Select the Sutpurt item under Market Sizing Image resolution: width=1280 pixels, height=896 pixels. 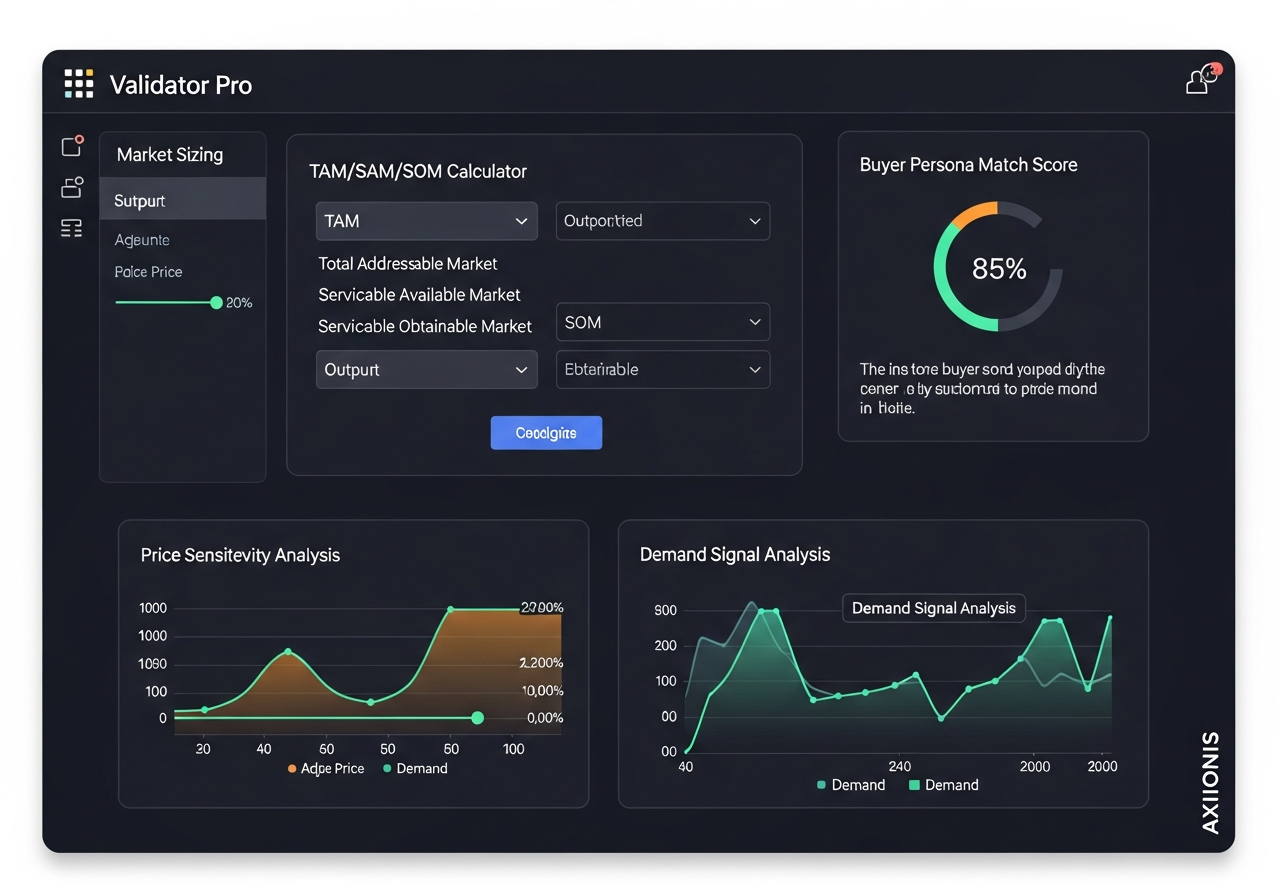(x=138, y=201)
